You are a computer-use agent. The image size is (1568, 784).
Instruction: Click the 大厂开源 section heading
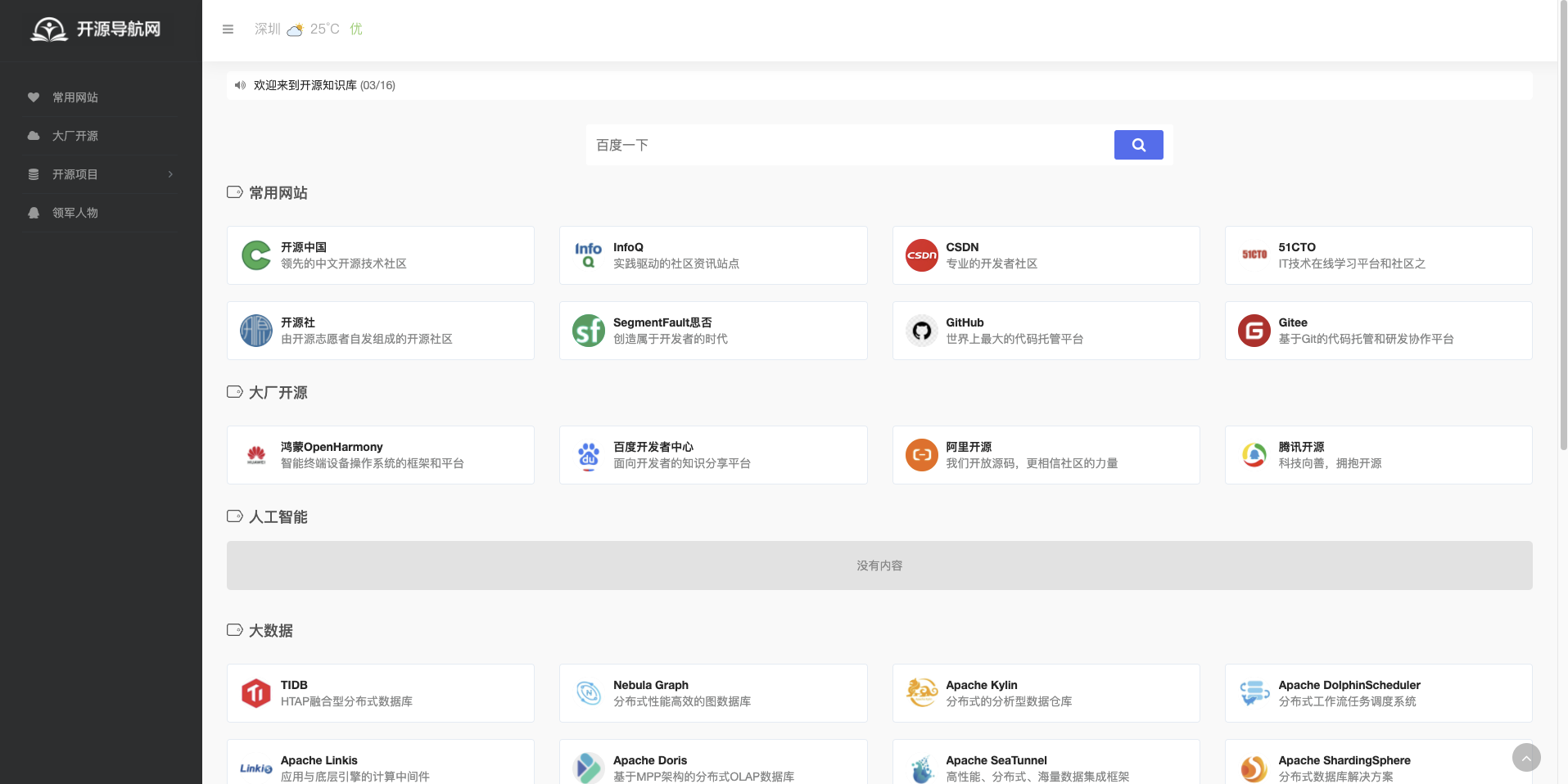278,393
